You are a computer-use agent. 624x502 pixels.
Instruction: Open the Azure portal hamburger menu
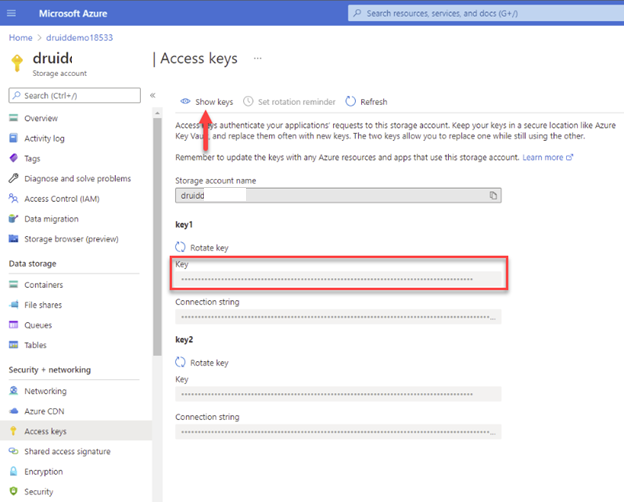point(13,13)
